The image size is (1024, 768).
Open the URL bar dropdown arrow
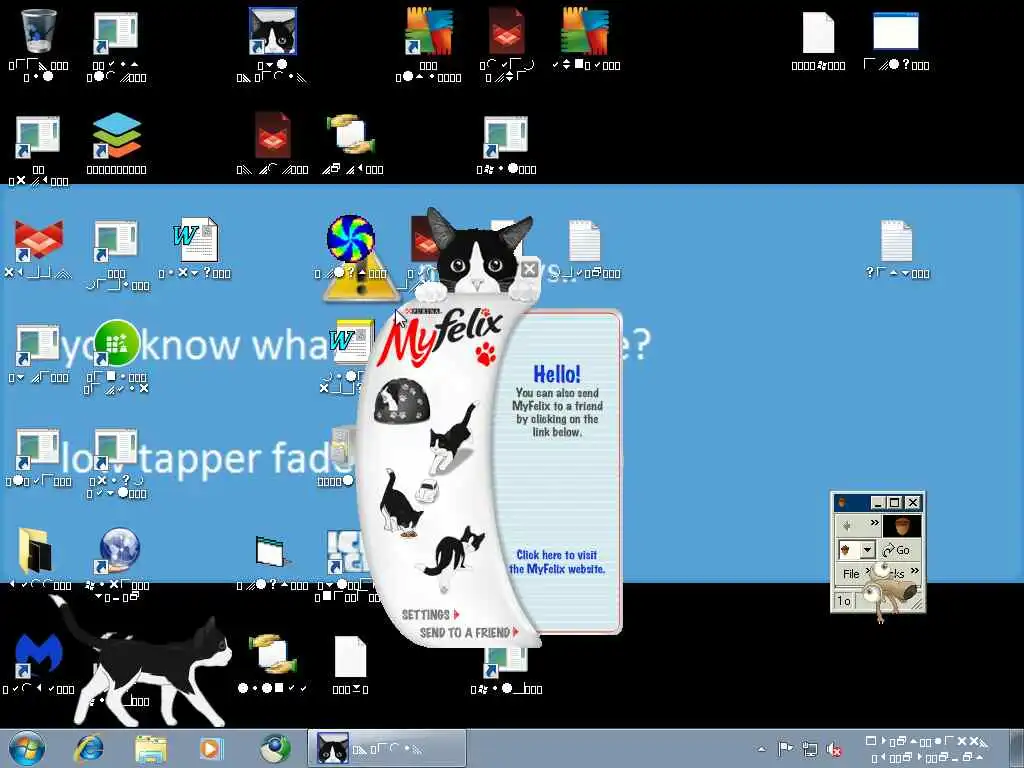(867, 550)
